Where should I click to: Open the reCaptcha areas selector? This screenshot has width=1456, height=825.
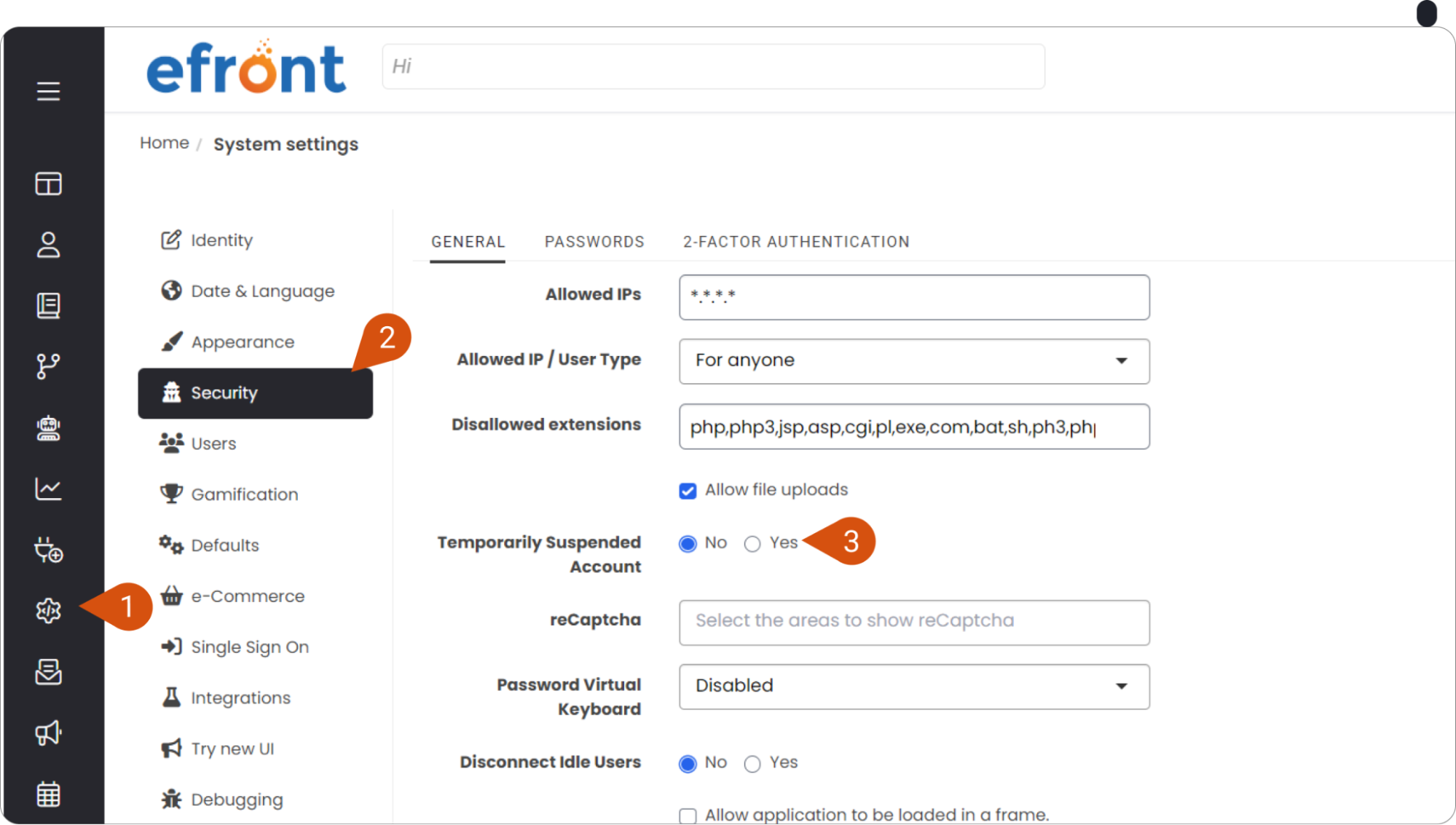(914, 623)
